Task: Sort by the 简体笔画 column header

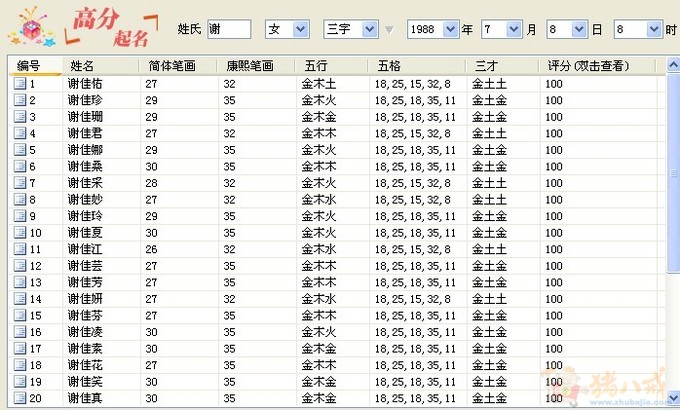Action: tap(178, 66)
